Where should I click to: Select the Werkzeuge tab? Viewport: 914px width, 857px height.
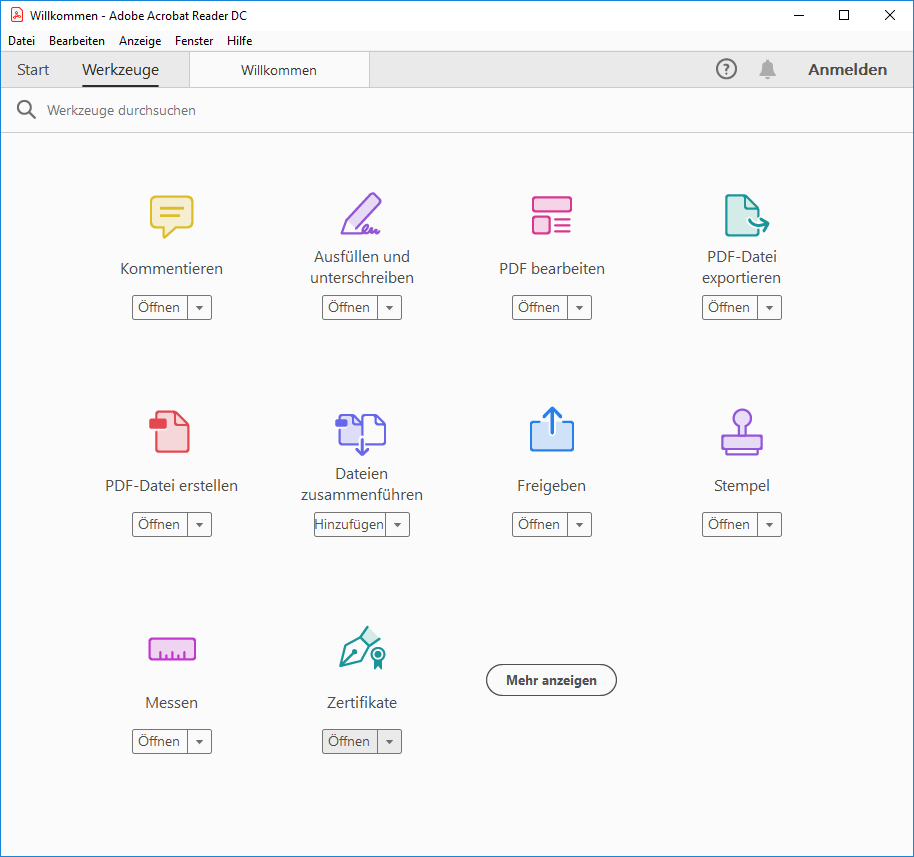pos(121,69)
